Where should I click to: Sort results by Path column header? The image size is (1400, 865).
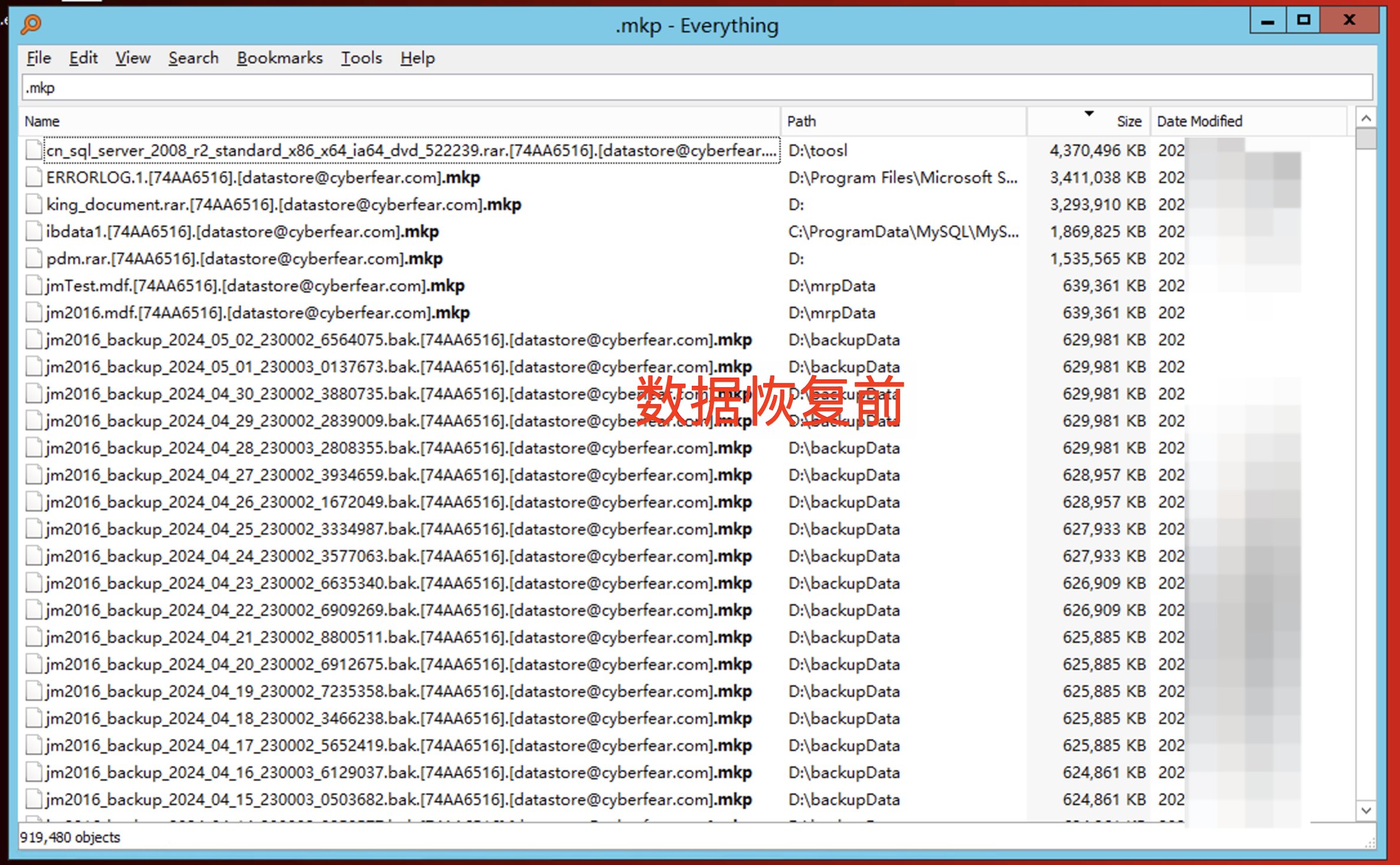point(801,122)
